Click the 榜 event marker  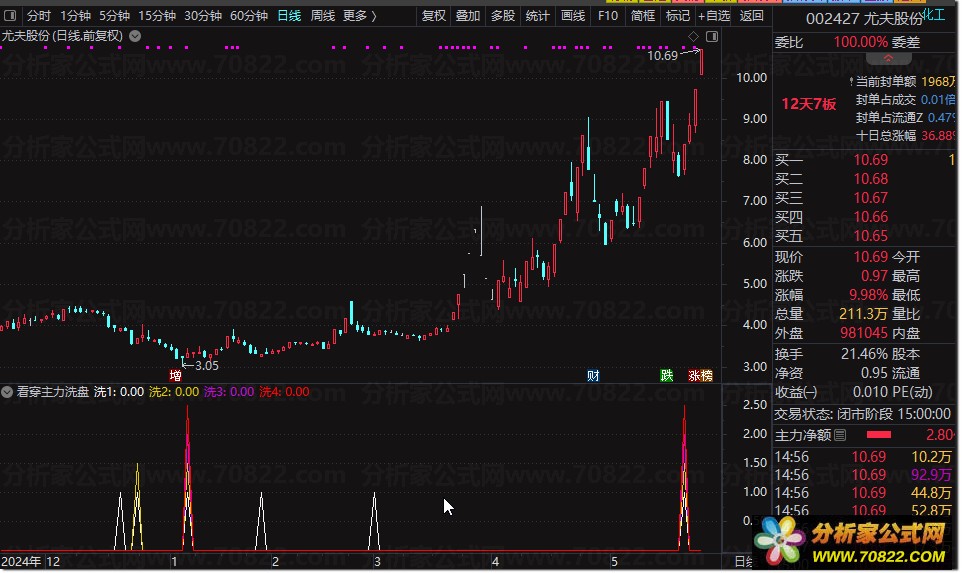pos(707,375)
